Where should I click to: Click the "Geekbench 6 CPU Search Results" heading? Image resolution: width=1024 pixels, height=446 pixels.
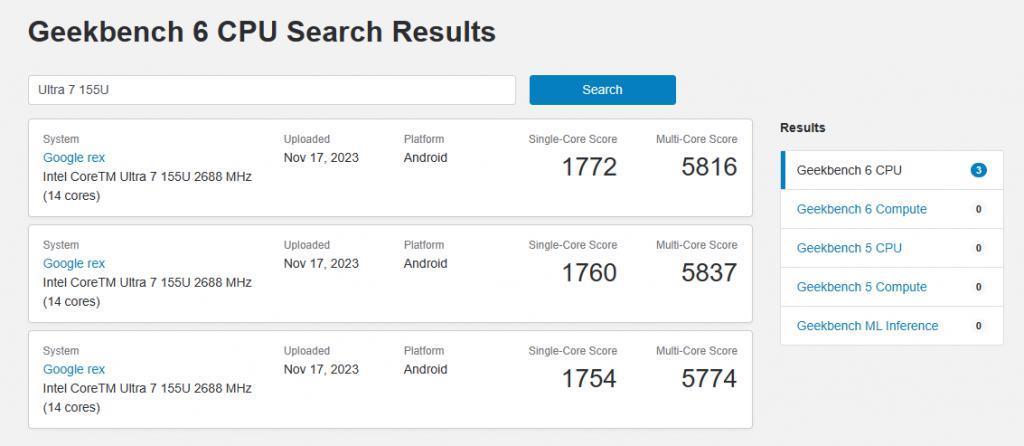[262, 32]
